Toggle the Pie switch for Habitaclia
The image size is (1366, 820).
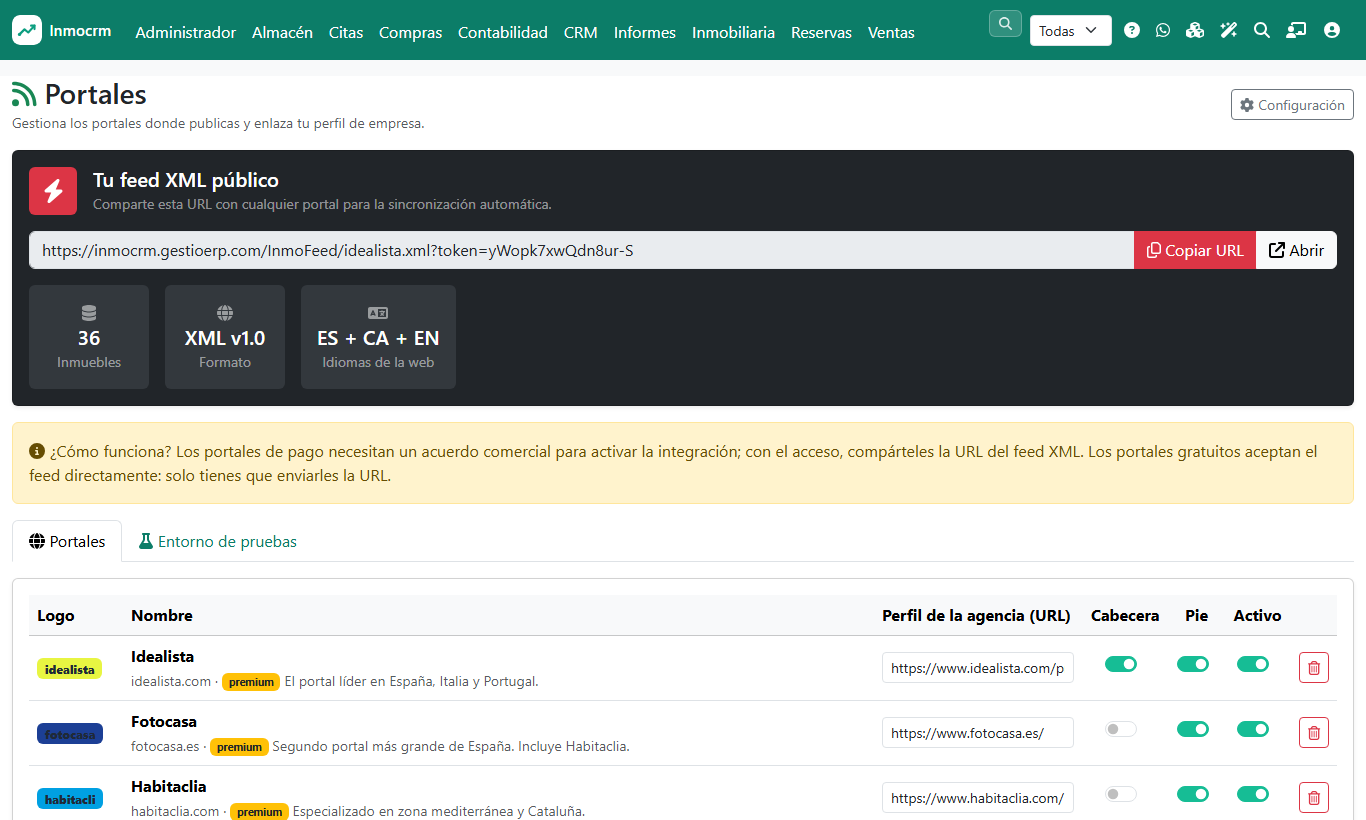1193,794
